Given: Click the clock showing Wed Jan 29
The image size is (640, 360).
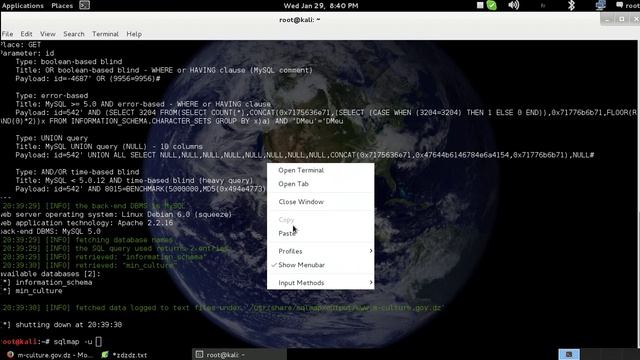Looking at the screenshot, I should tap(321, 5).
